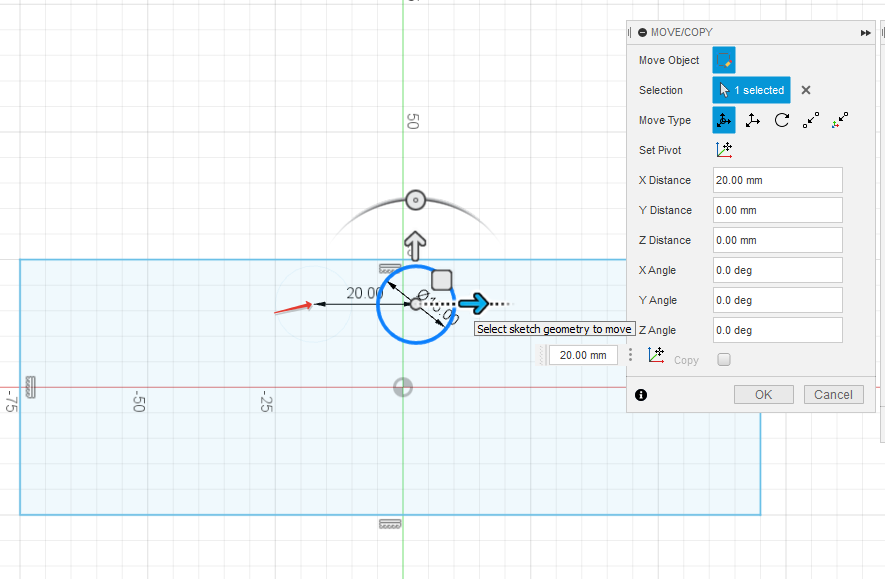This screenshot has width=885, height=579.
Task: Open the options dots beside 20.00 mm field
Action: (631, 355)
